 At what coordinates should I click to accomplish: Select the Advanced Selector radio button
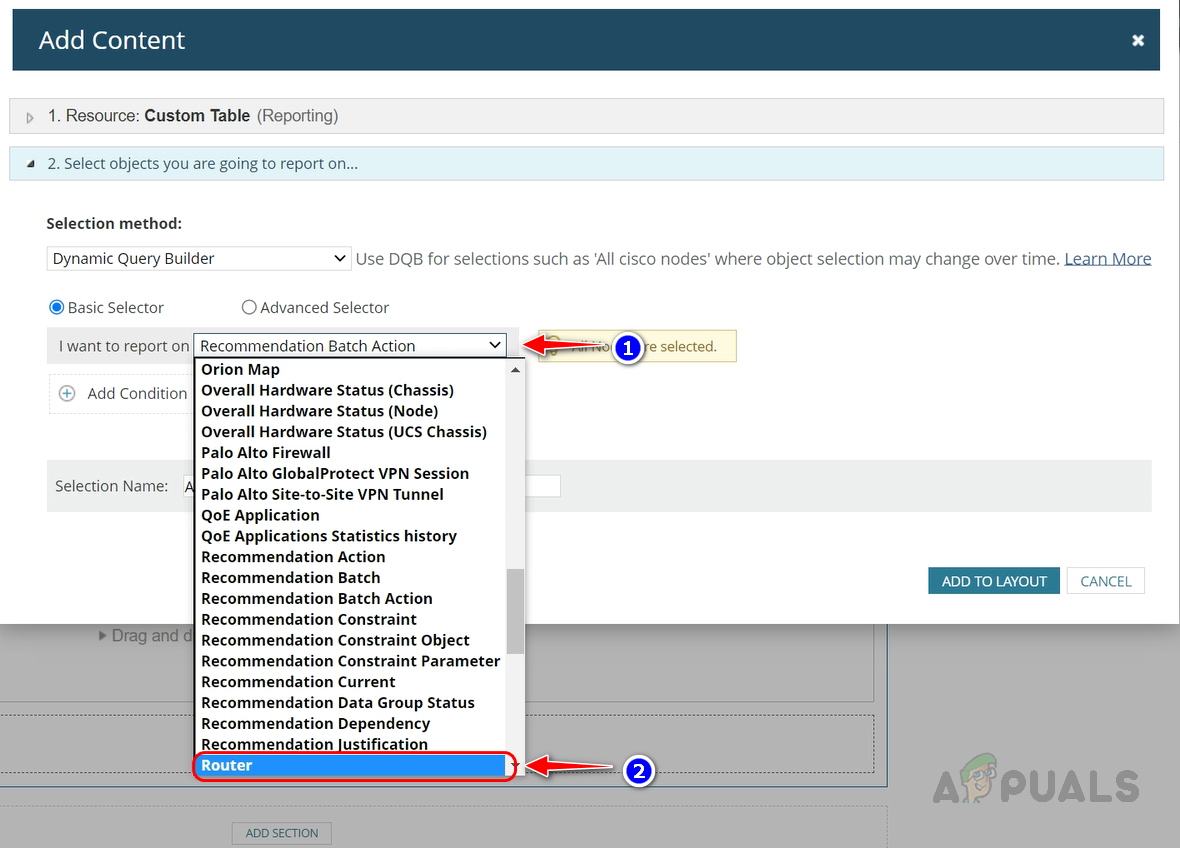point(248,307)
